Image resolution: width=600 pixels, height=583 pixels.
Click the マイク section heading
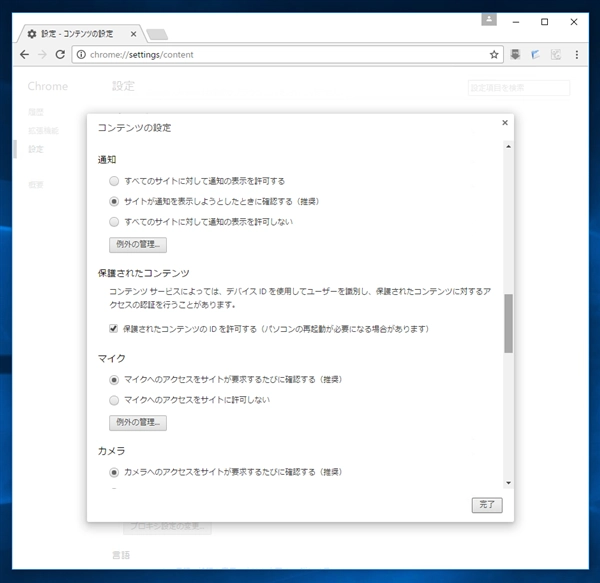point(111,358)
